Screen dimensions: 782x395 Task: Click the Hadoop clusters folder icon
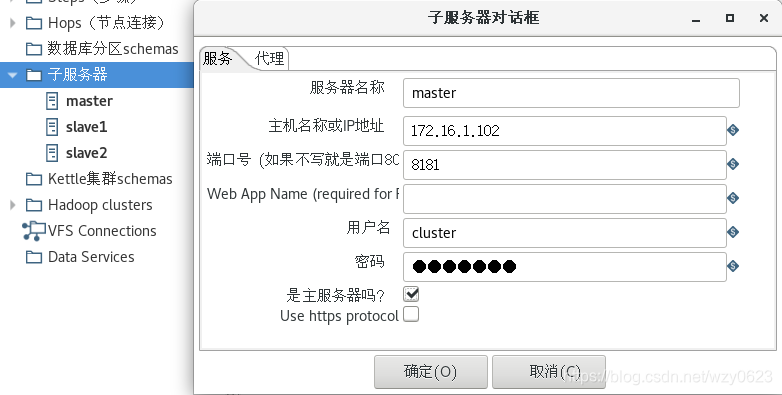point(34,205)
